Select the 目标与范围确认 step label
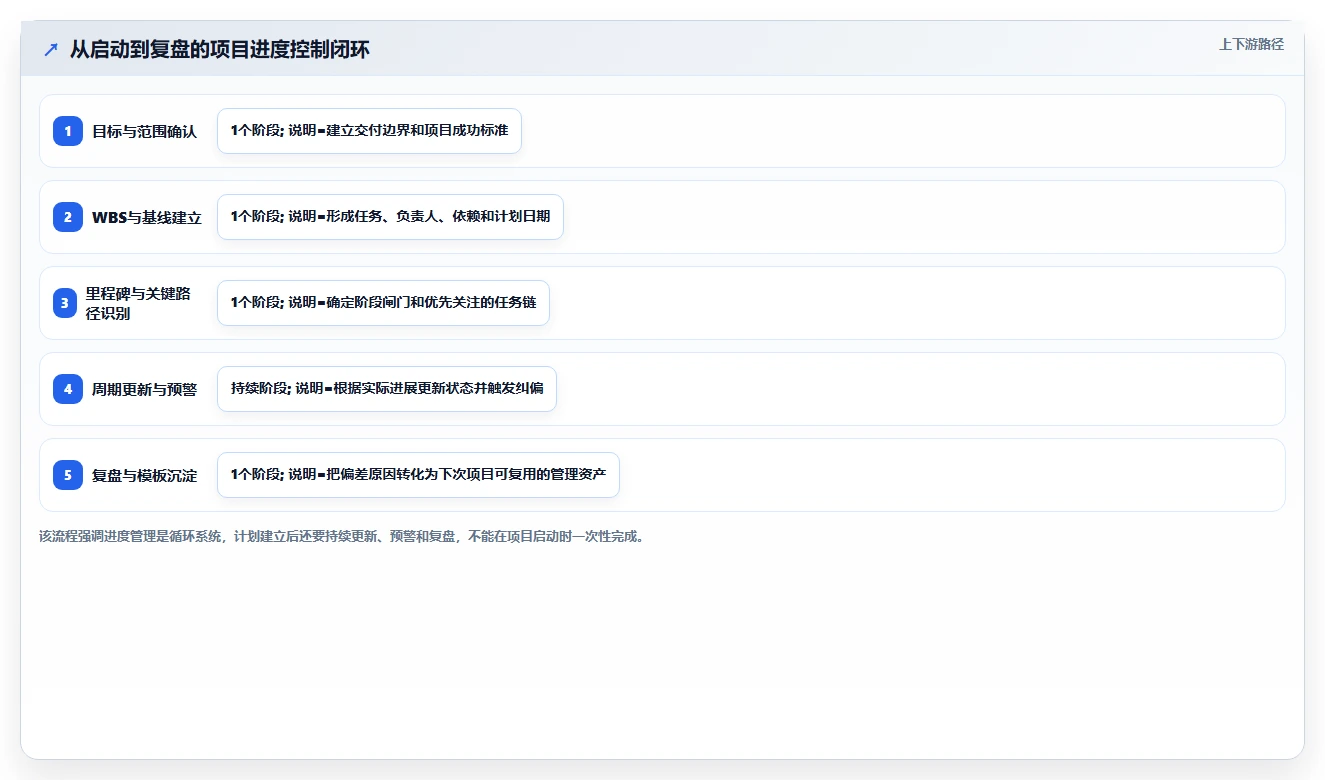The image size is (1325, 780). click(x=145, y=131)
